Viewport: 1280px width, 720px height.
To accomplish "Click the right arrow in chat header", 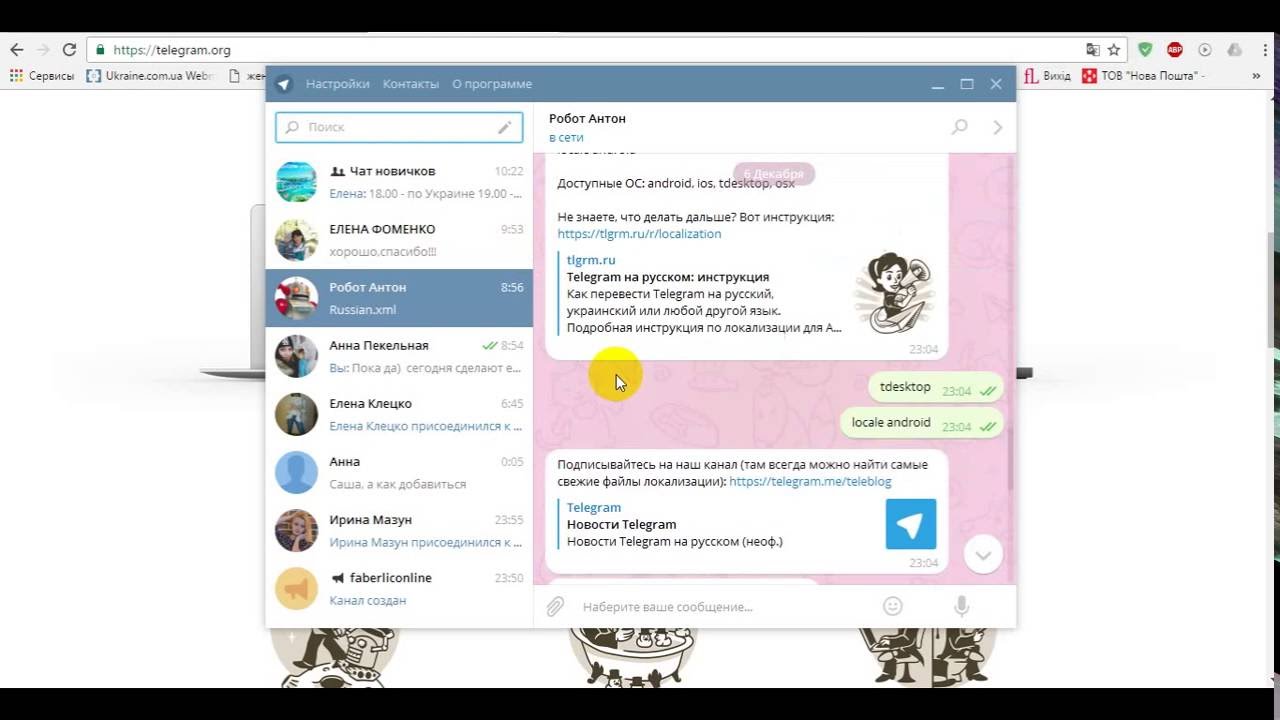I will (x=997, y=127).
